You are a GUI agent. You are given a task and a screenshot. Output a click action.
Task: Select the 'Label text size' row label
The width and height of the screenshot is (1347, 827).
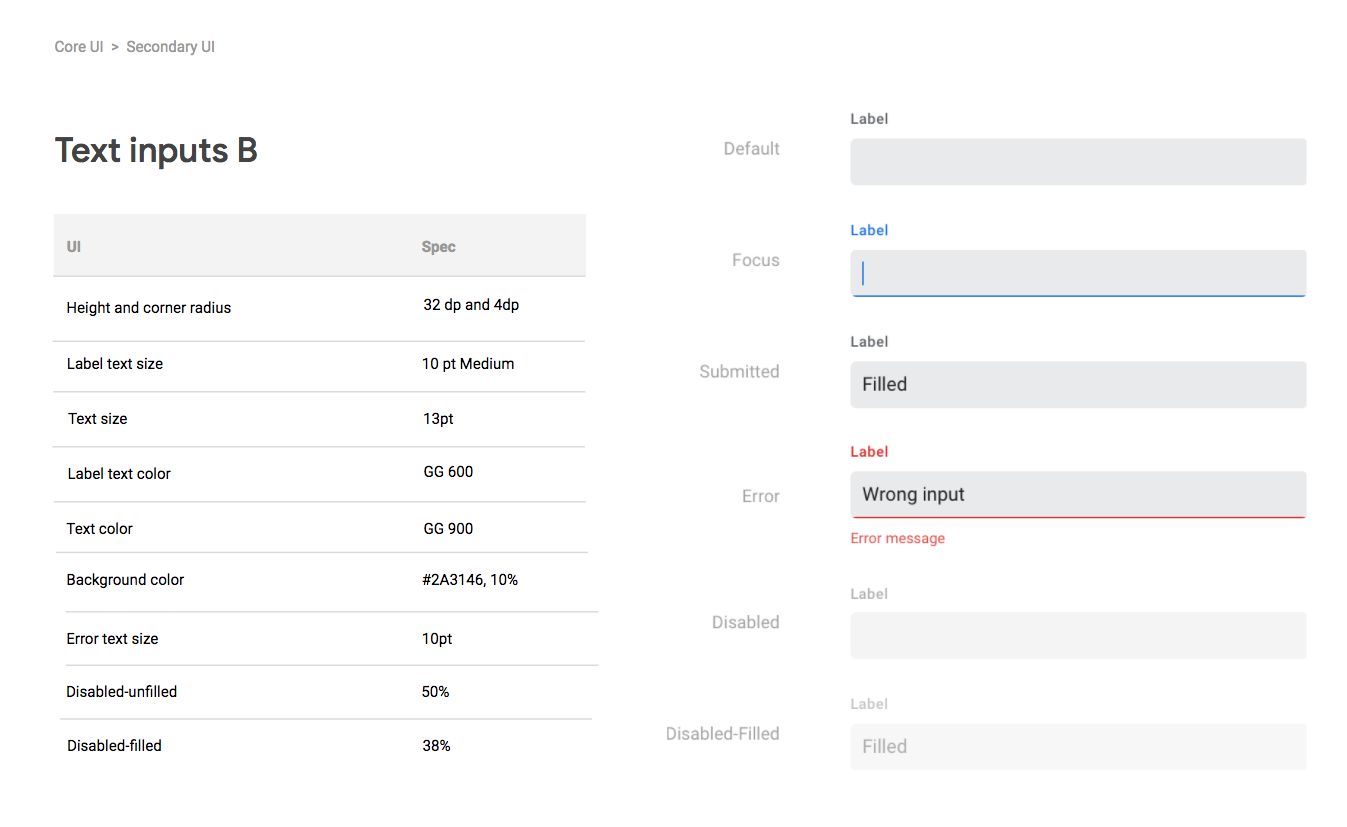[115, 364]
